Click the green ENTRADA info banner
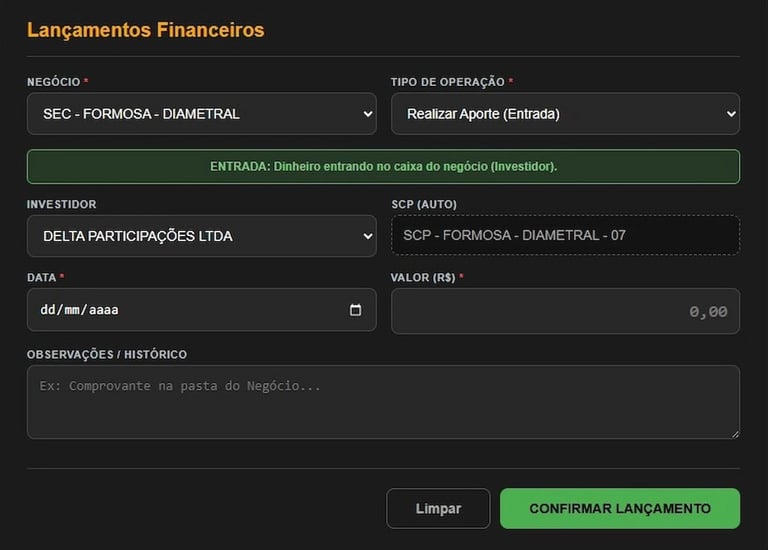The height and width of the screenshot is (550, 768). [383, 167]
